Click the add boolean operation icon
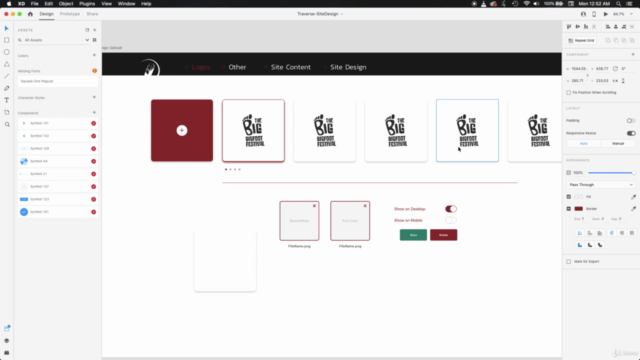 point(608,40)
